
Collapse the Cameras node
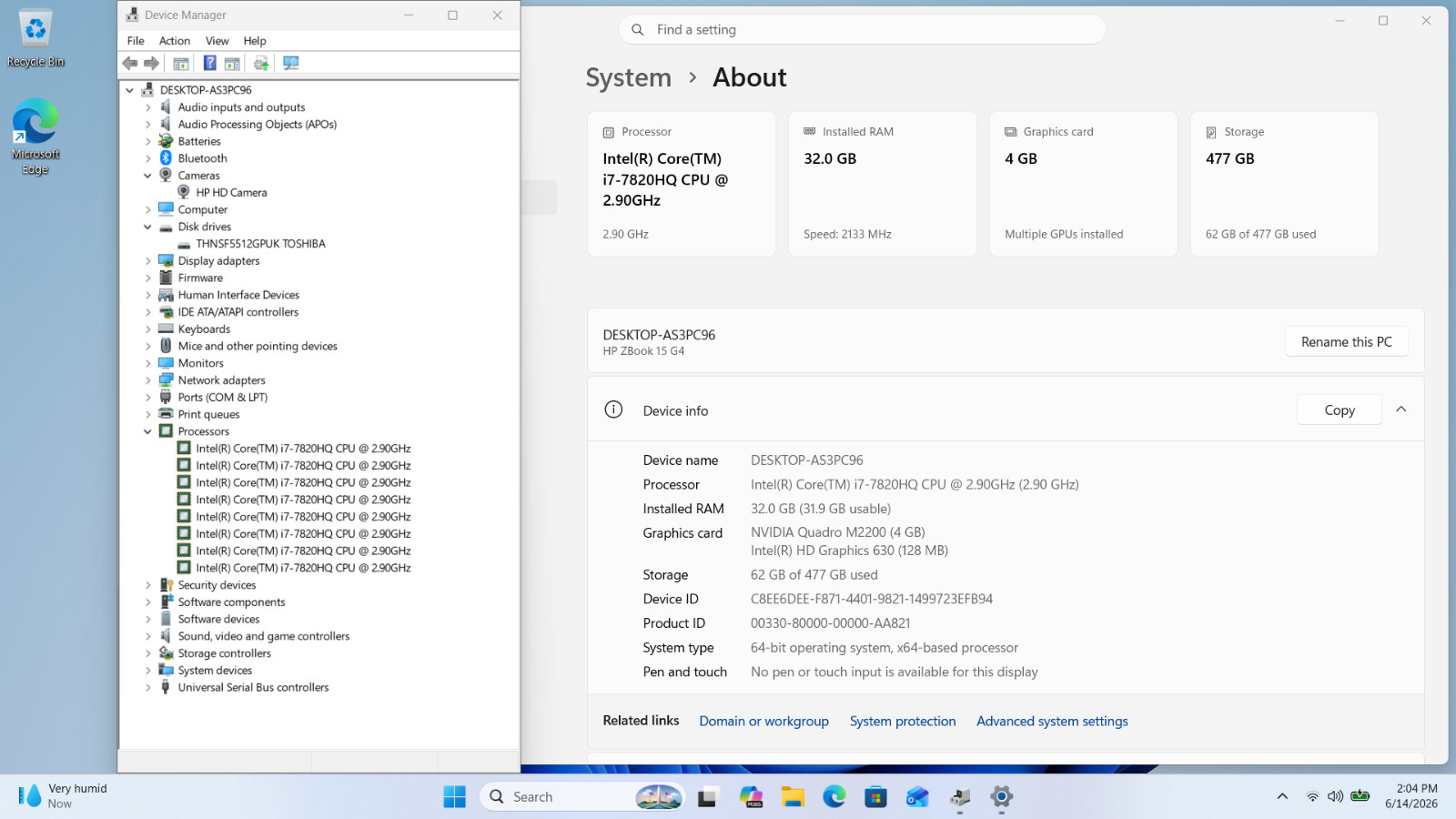(148, 176)
